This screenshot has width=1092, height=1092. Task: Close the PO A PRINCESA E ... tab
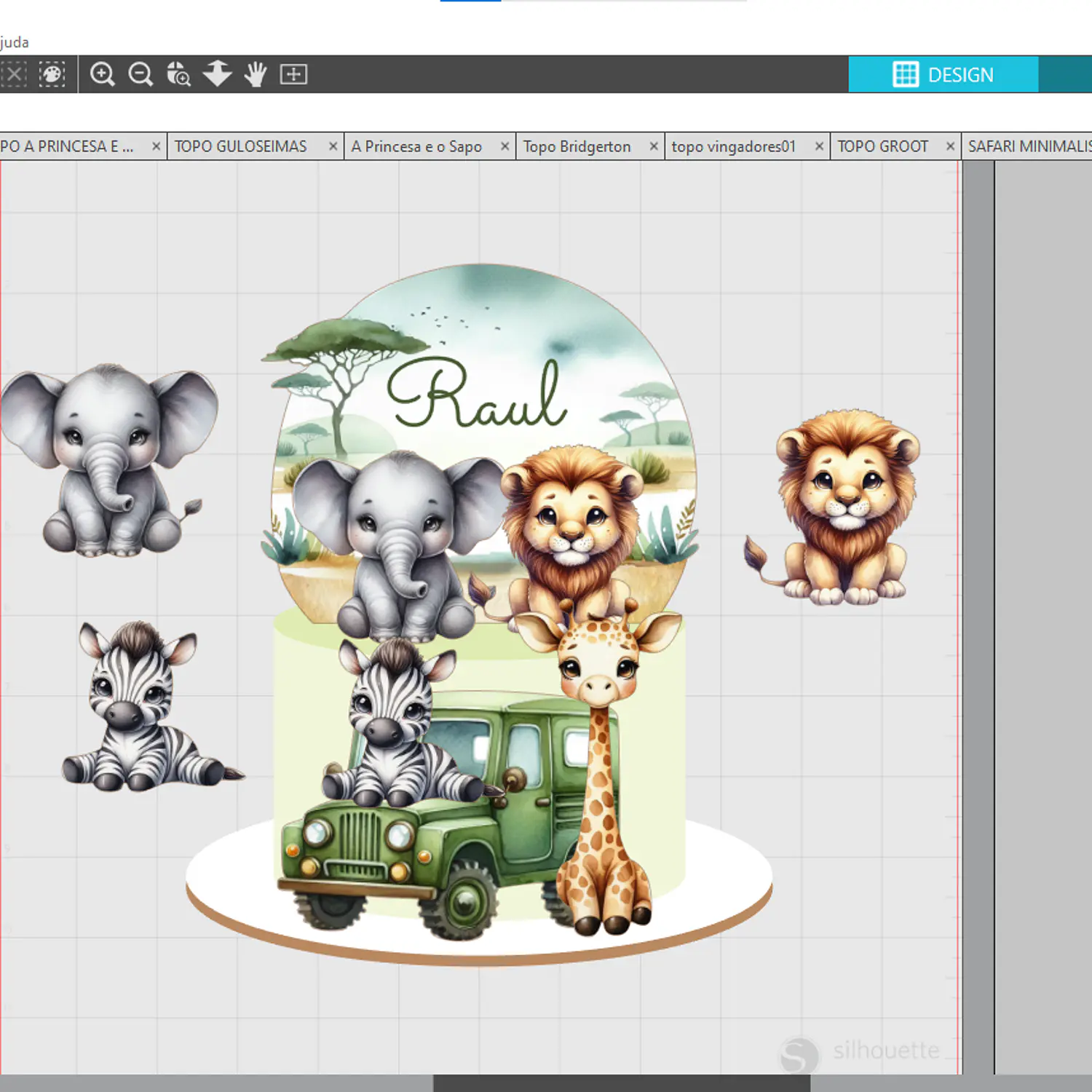(x=156, y=146)
